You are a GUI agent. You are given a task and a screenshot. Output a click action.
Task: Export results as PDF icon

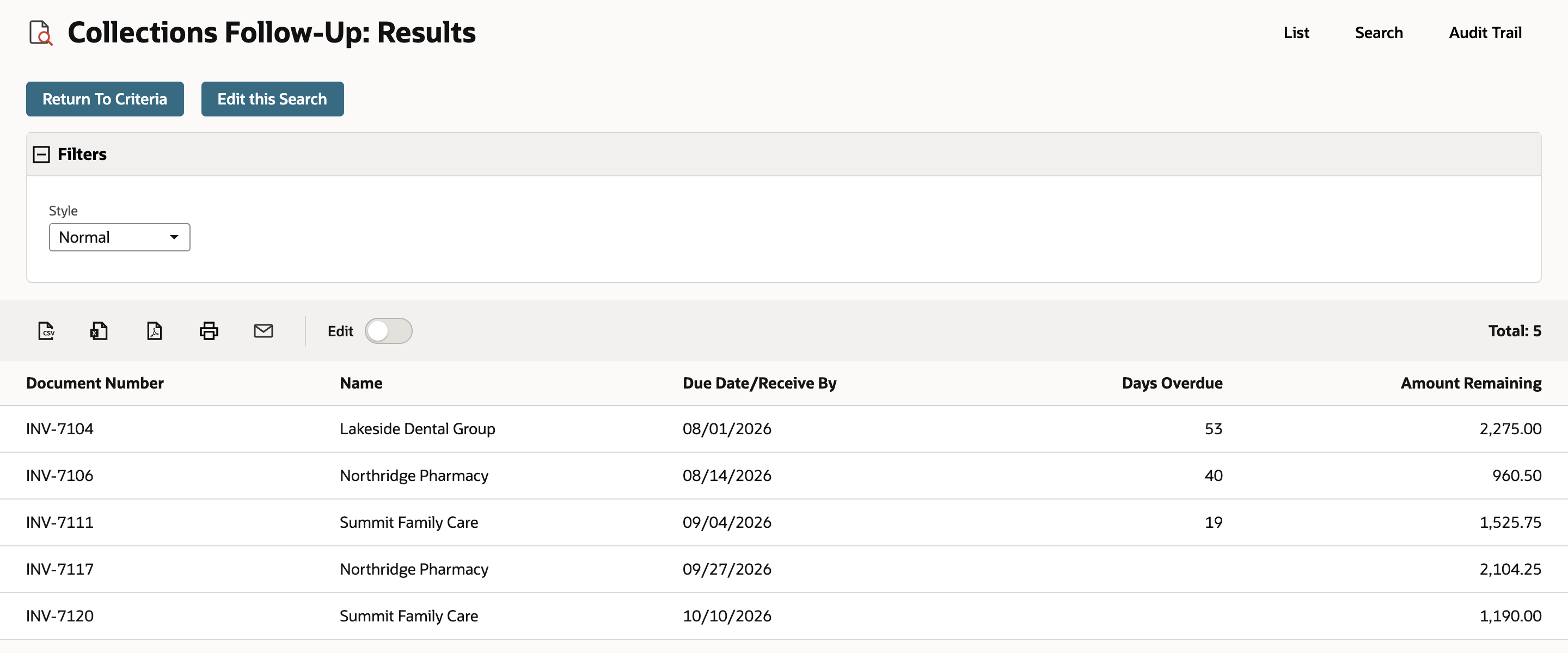155,330
